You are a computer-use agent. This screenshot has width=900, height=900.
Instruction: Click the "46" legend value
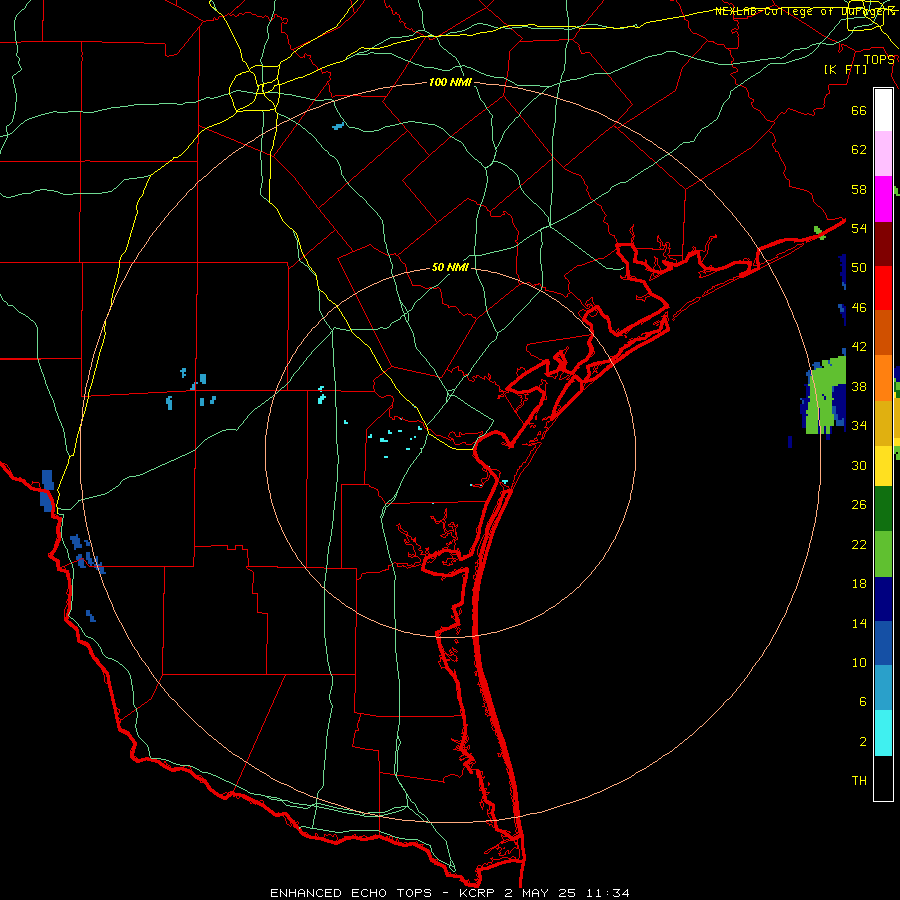(859, 308)
